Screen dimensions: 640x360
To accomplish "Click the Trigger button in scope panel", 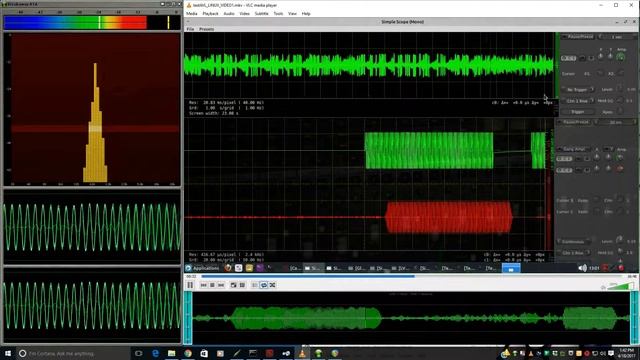I will click(578, 111).
